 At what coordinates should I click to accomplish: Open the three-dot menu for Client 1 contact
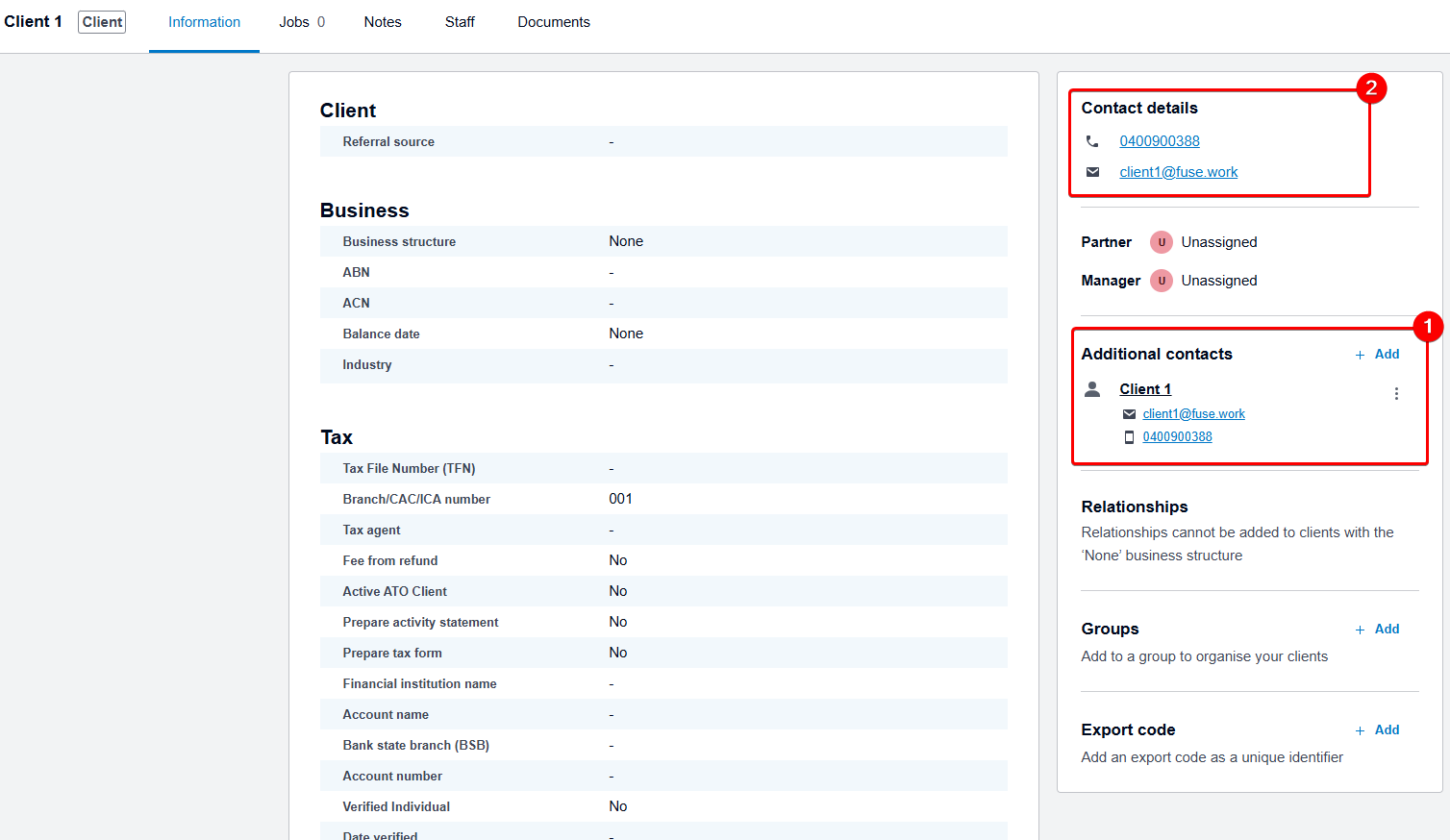pos(1396,394)
